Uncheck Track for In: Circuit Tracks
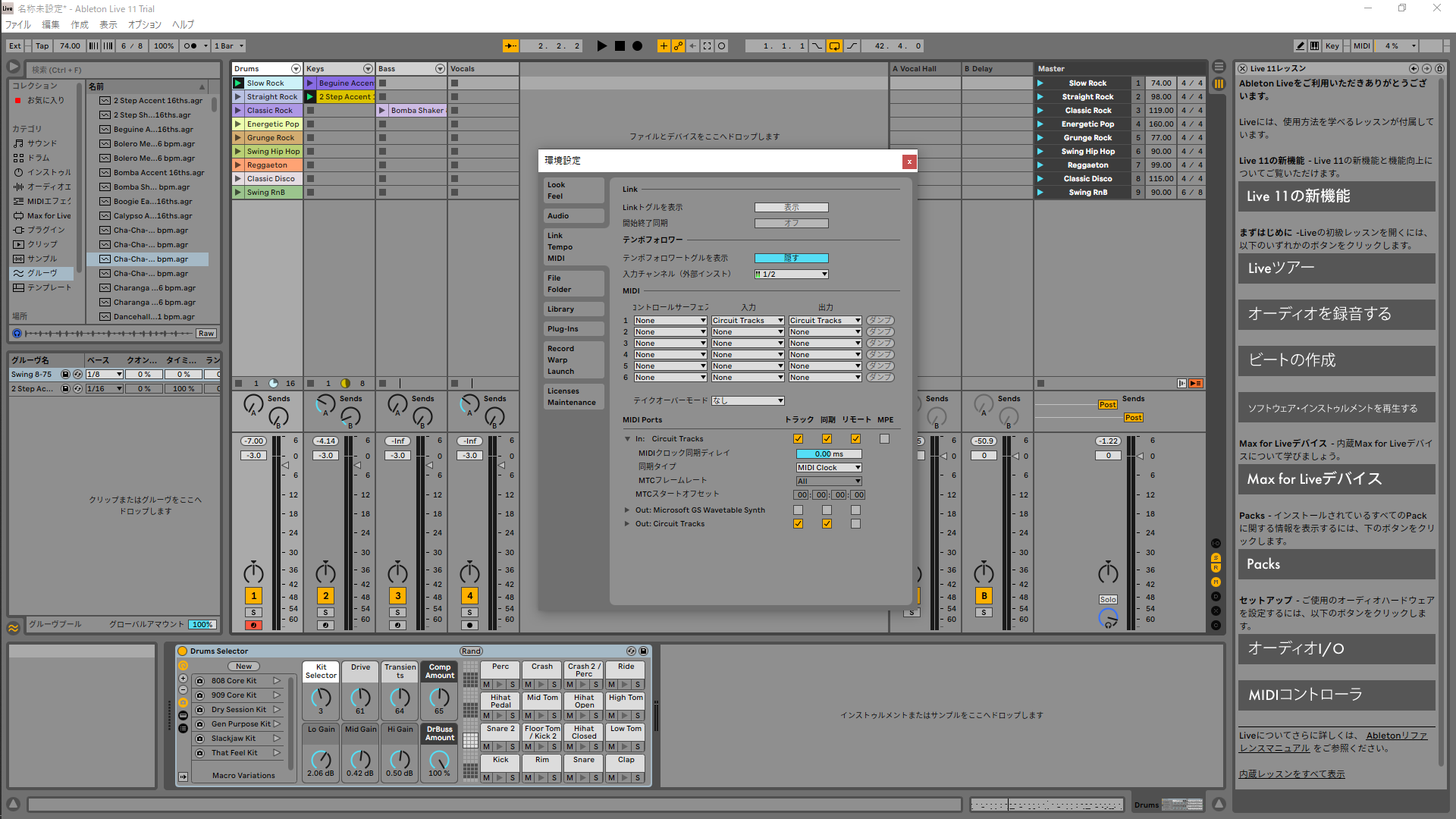Image resolution: width=1456 pixels, height=819 pixels. [x=798, y=439]
